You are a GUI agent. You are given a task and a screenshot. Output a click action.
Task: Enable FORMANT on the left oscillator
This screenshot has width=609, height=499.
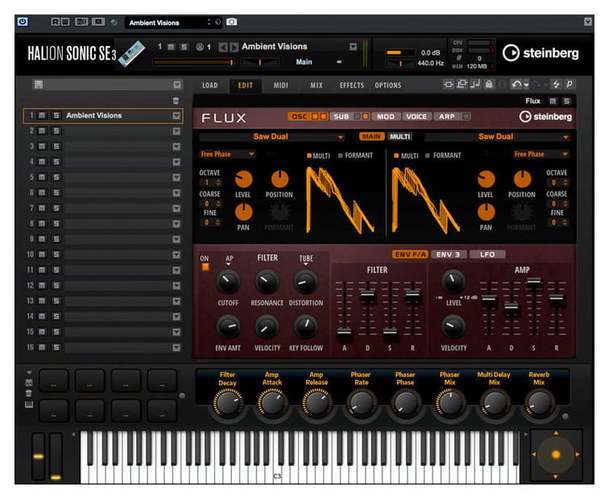point(355,156)
